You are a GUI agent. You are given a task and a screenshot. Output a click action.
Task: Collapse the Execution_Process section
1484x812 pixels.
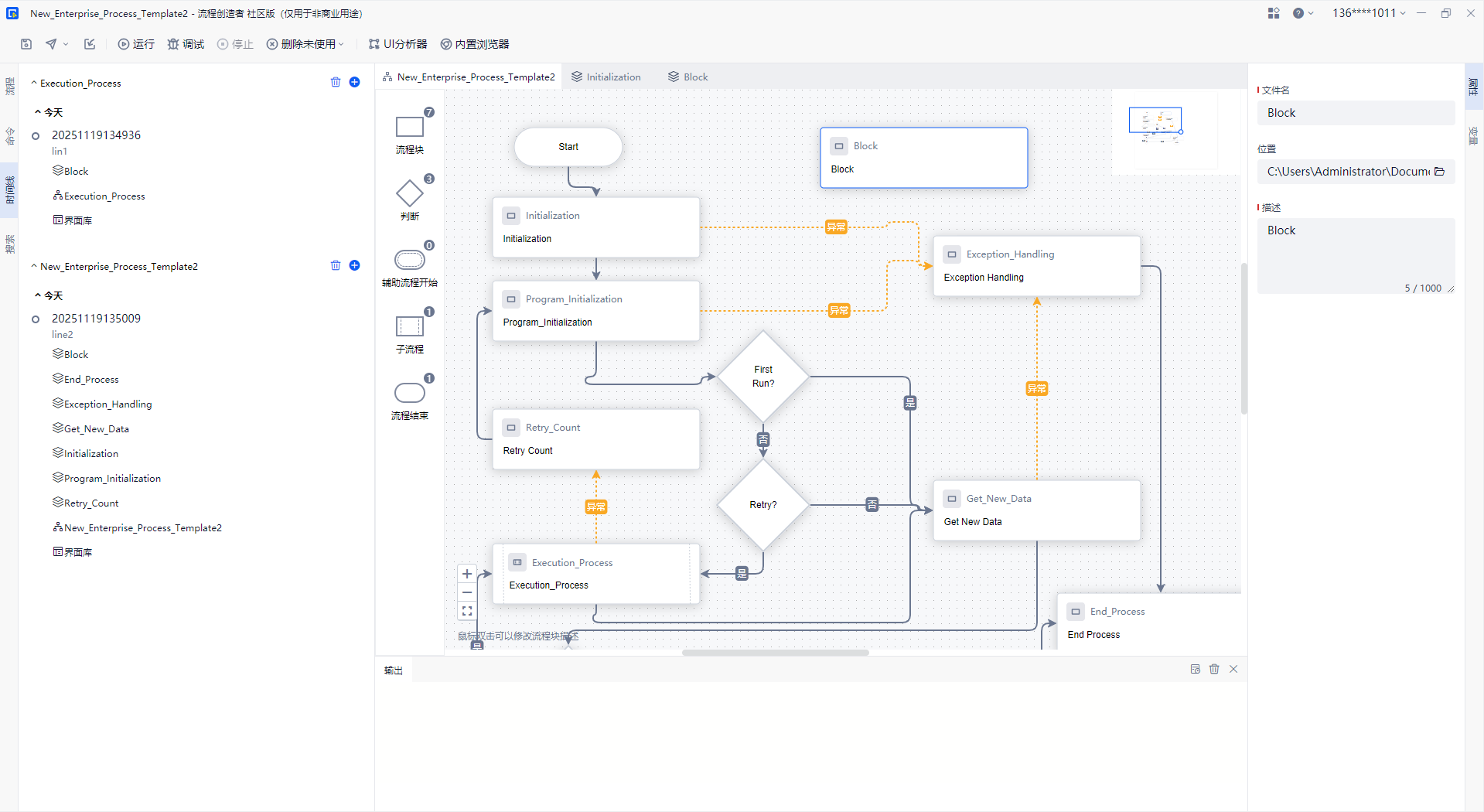click(34, 83)
